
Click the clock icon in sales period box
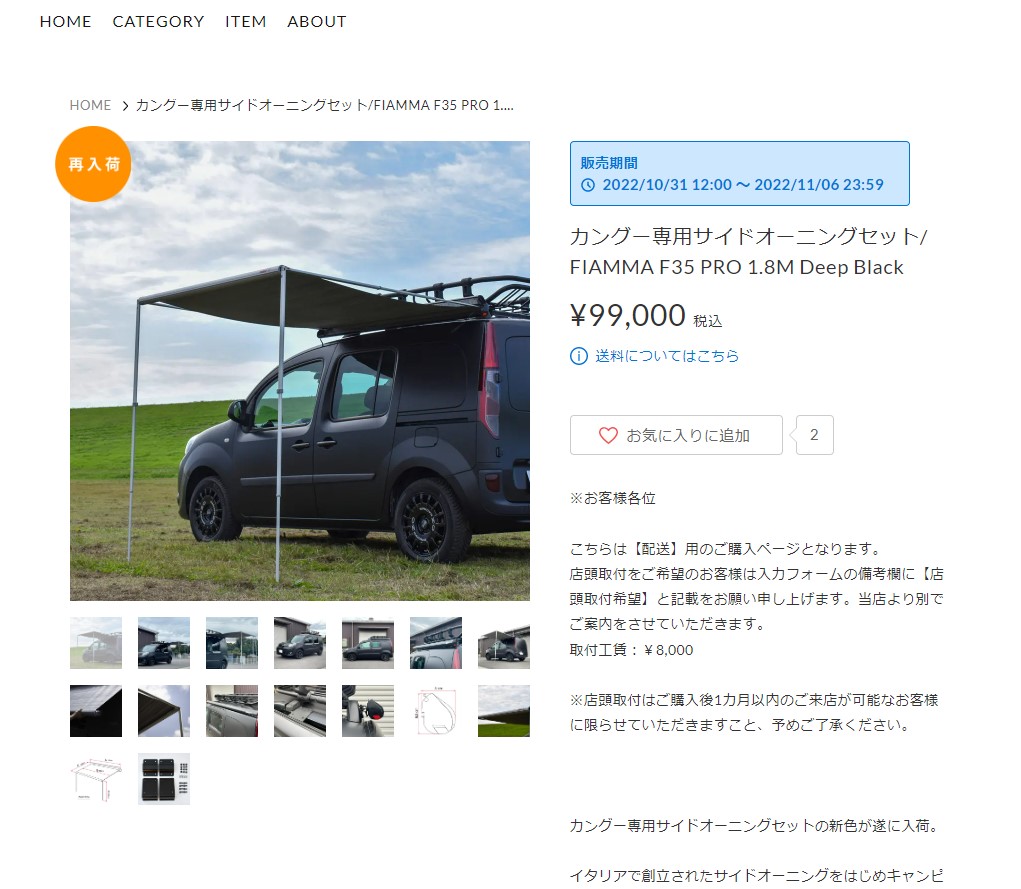(x=587, y=185)
